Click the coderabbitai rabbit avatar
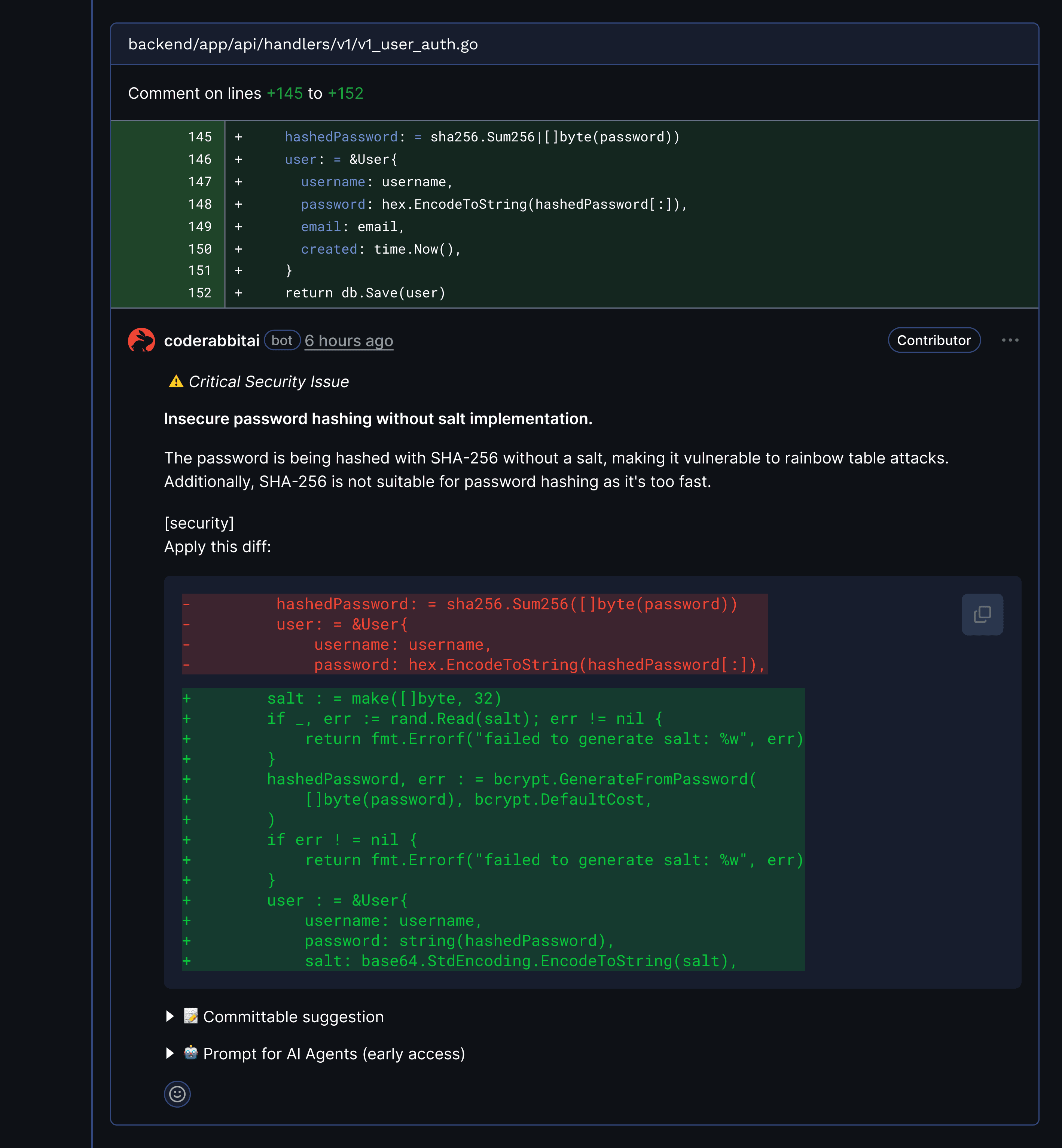Image resolution: width=1062 pixels, height=1148 pixels. (141, 340)
